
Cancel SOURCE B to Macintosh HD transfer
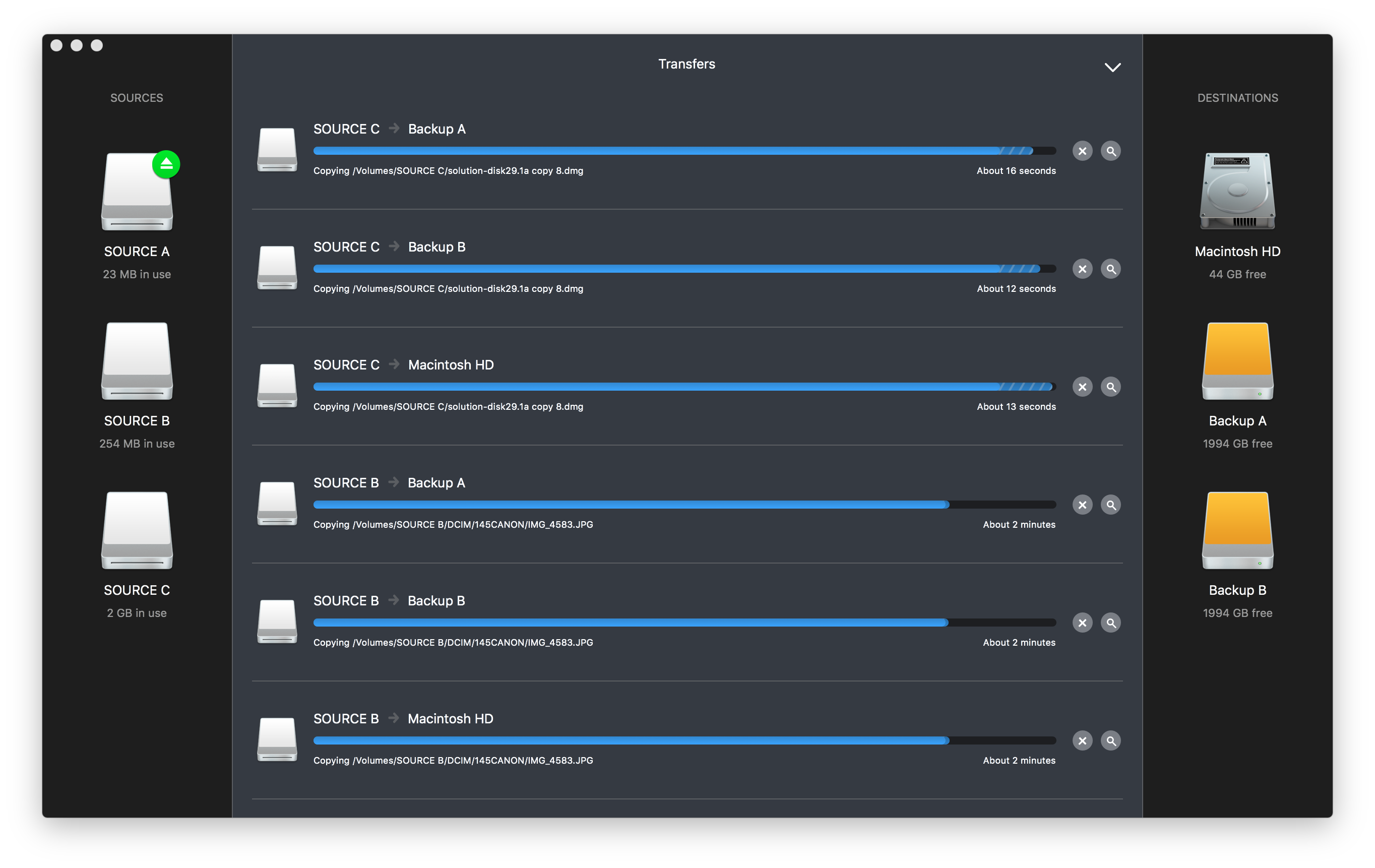tap(1082, 740)
